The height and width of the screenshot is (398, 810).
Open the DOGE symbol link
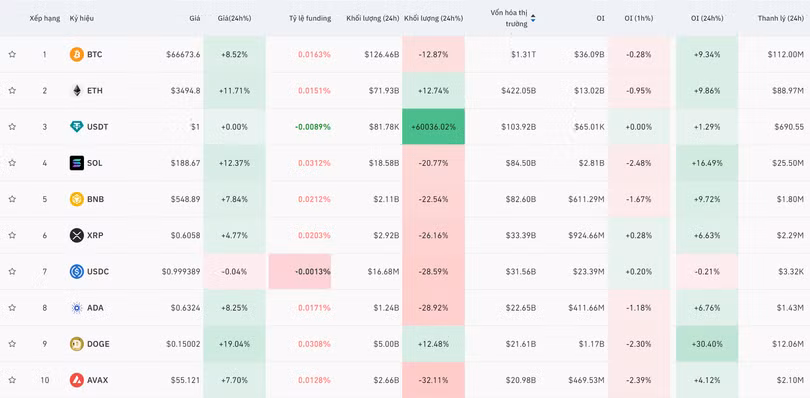click(98, 344)
